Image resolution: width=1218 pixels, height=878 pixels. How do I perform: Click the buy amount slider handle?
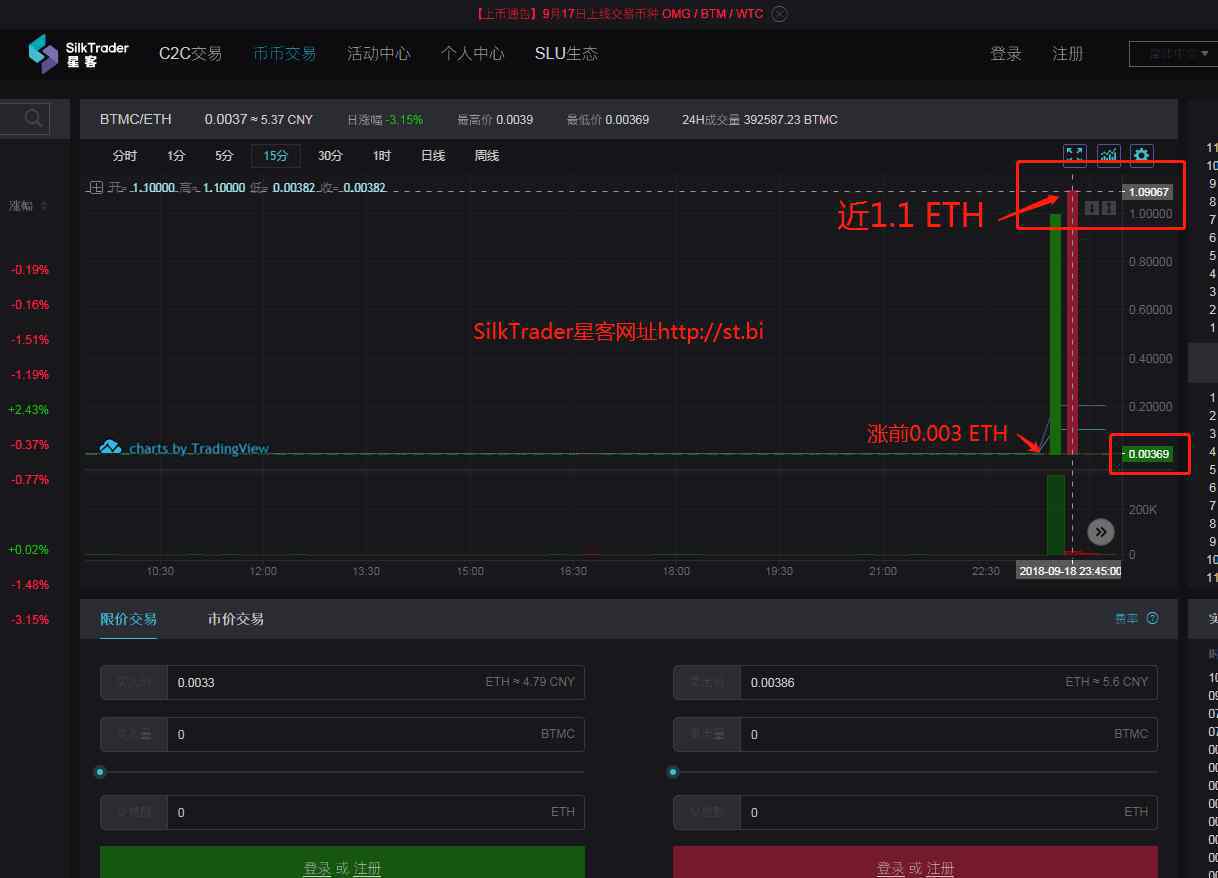tap(100, 772)
